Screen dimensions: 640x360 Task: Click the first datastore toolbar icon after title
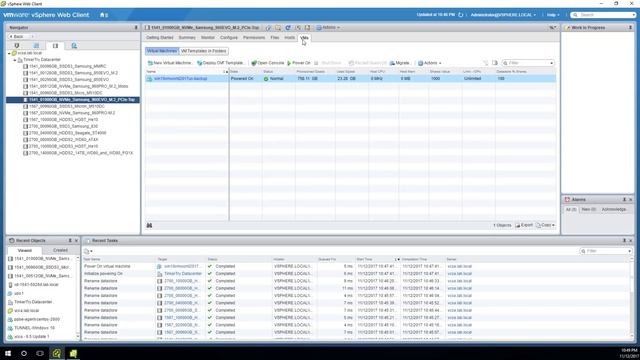[269, 27]
